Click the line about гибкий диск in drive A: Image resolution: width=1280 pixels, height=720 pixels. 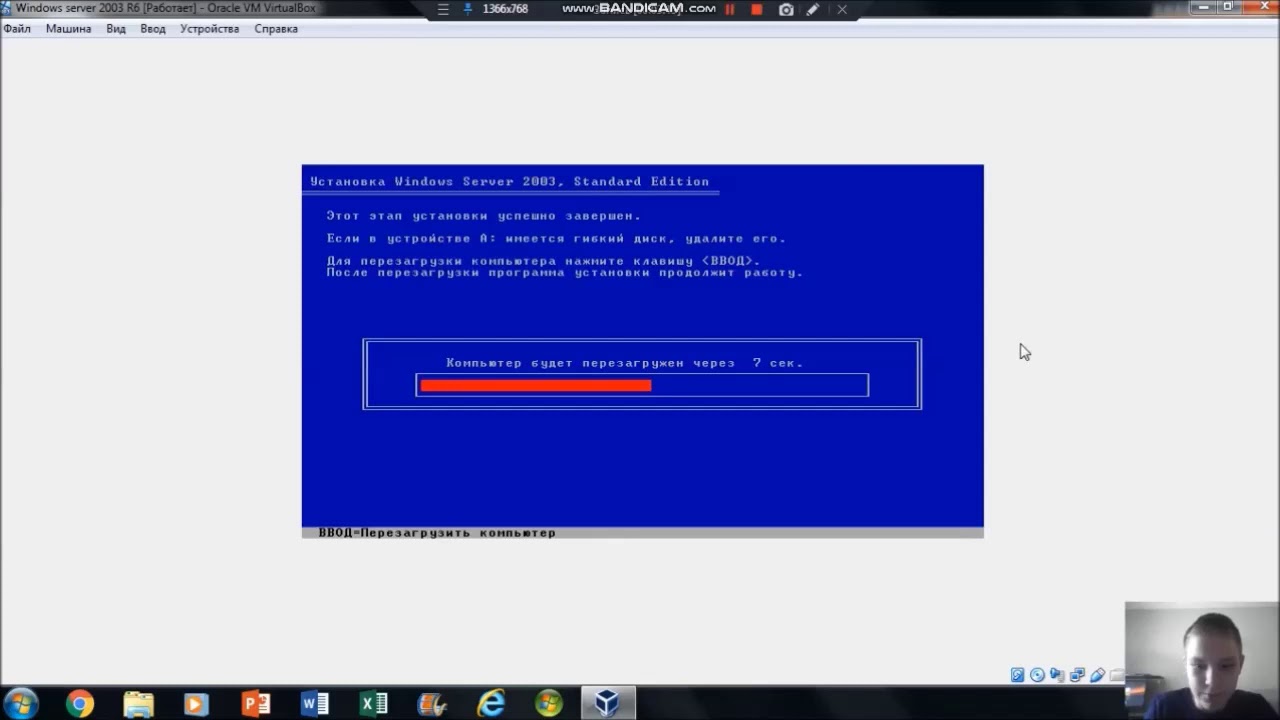pos(556,239)
